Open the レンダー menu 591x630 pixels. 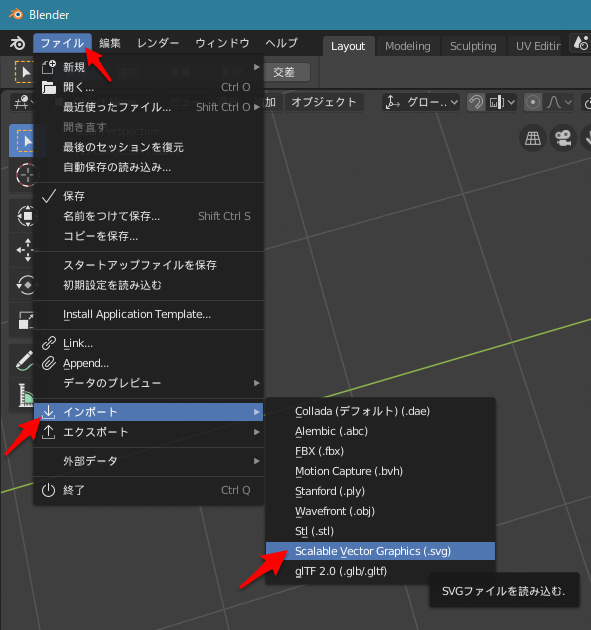(158, 43)
